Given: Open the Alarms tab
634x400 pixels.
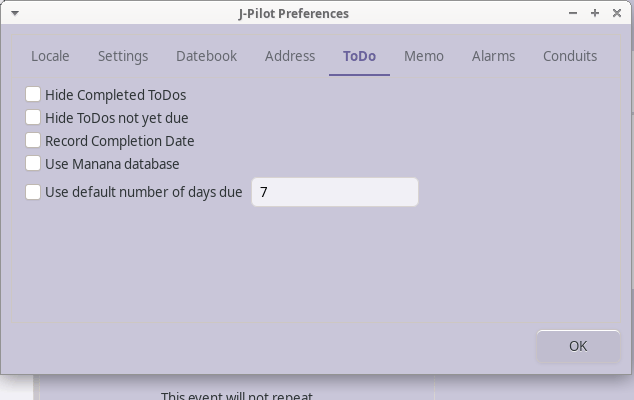Looking at the screenshot, I should pos(493,56).
